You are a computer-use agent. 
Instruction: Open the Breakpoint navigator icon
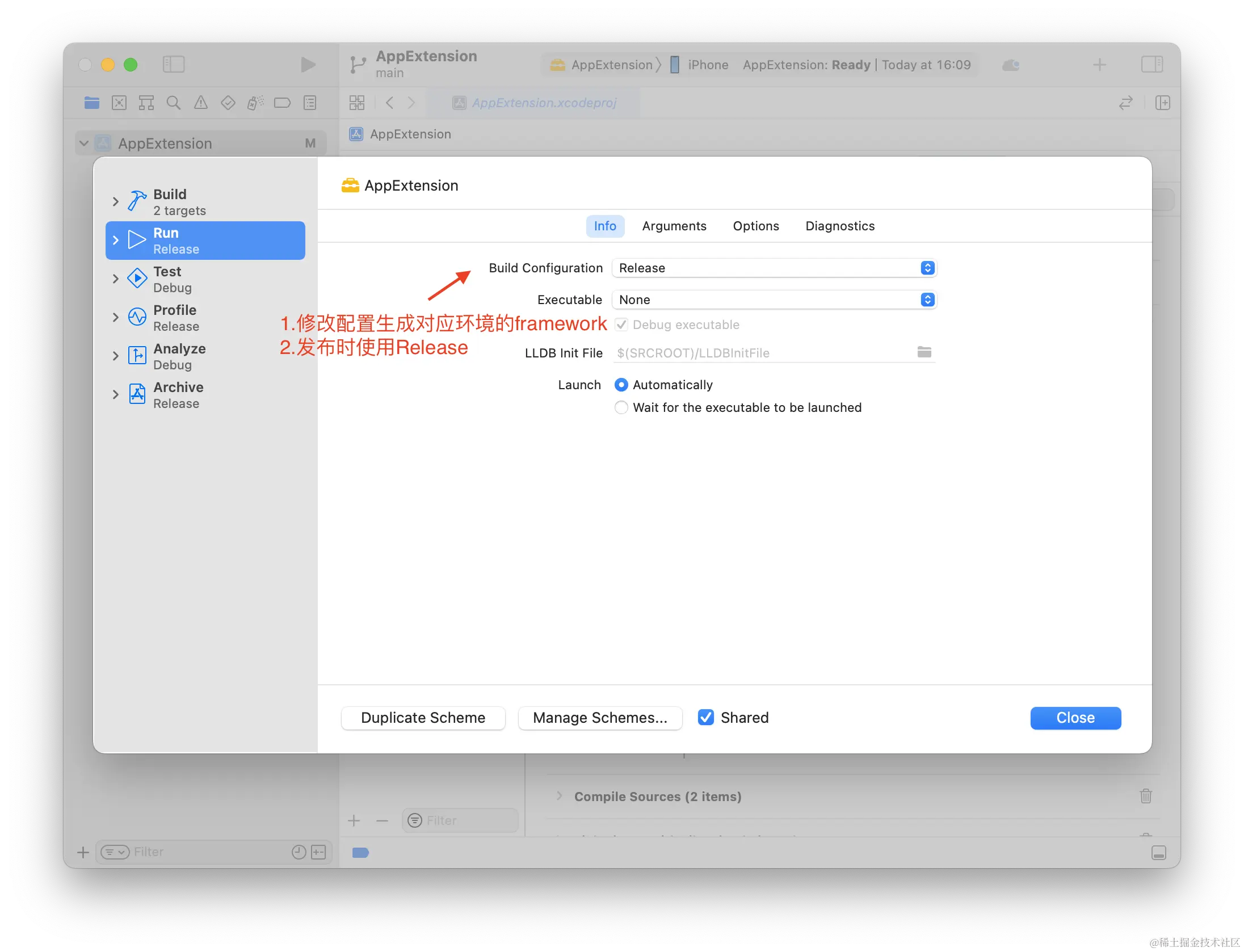pyautogui.click(x=282, y=103)
